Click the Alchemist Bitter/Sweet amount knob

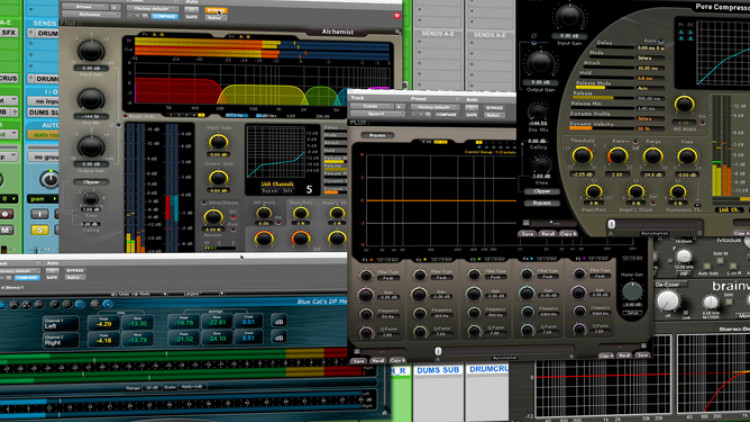coord(213,217)
